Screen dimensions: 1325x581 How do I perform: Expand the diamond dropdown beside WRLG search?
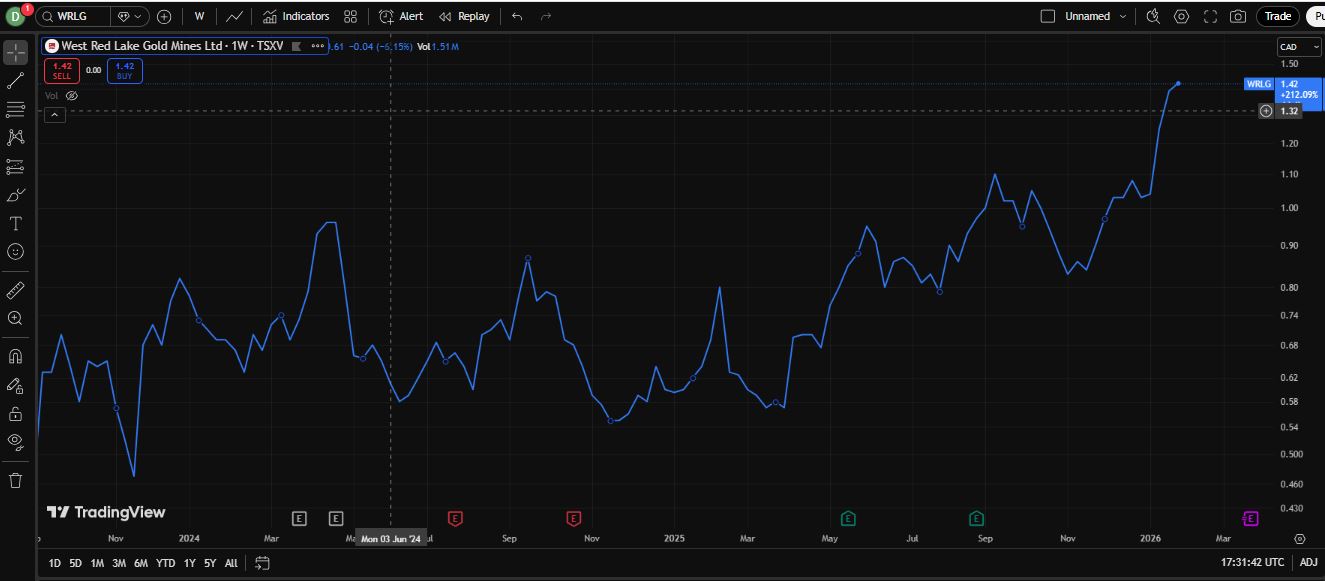(x=129, y=16)
